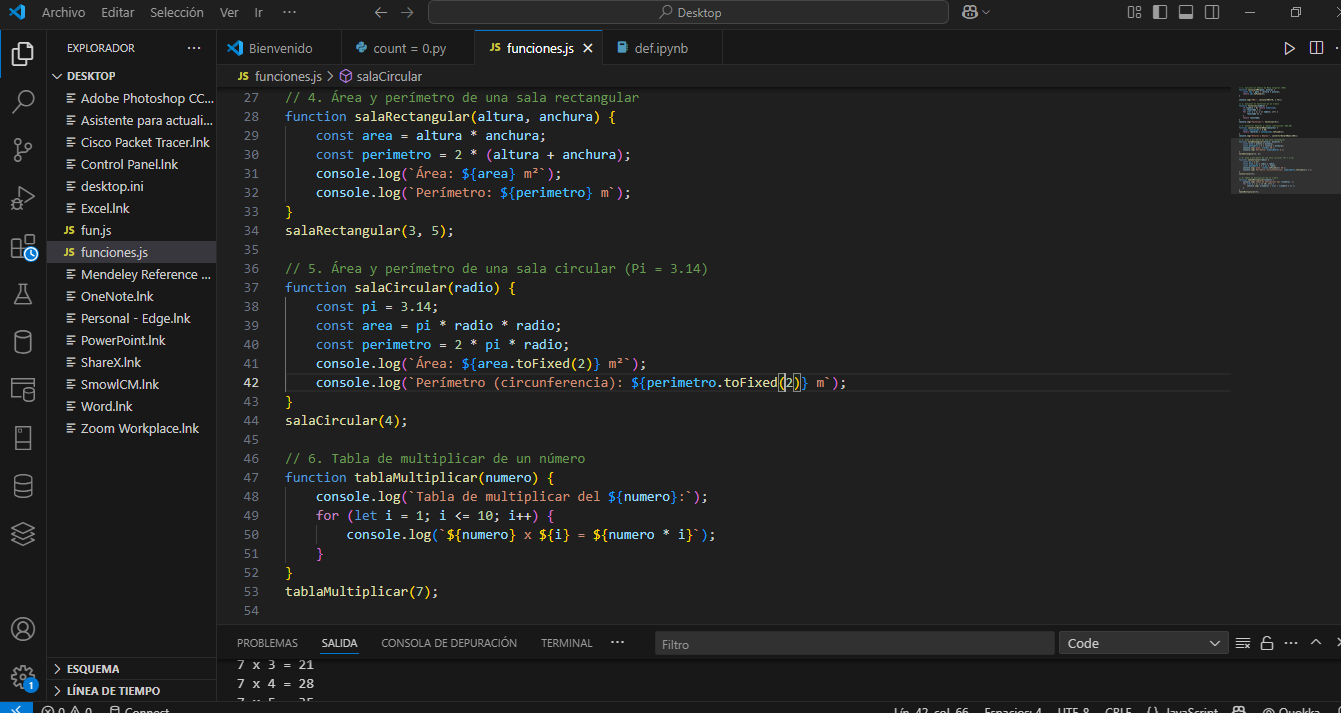Switch to the count = 0.py tab

click(409, 48)
